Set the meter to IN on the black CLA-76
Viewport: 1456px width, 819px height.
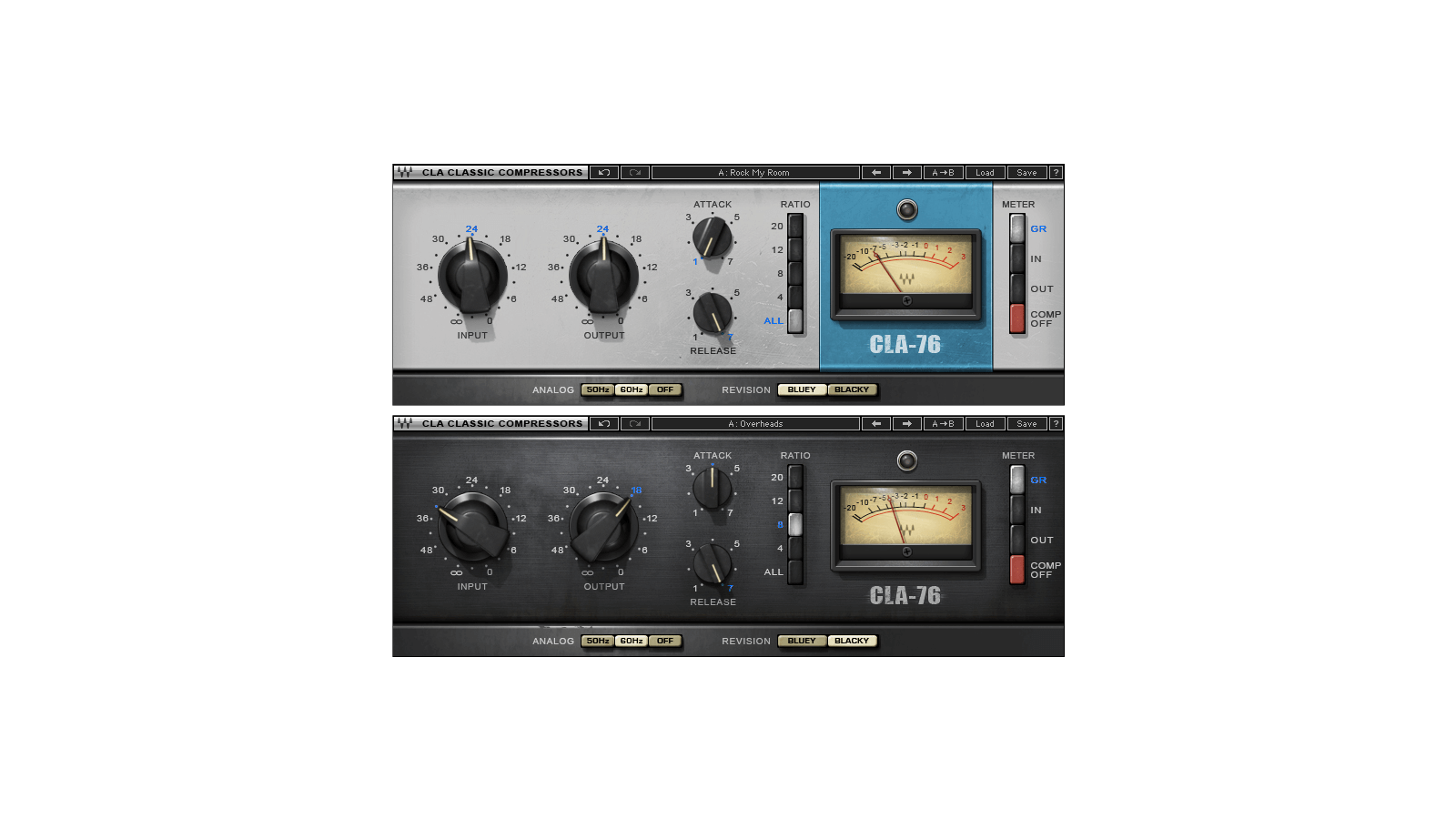click(x=1017, y=510)
